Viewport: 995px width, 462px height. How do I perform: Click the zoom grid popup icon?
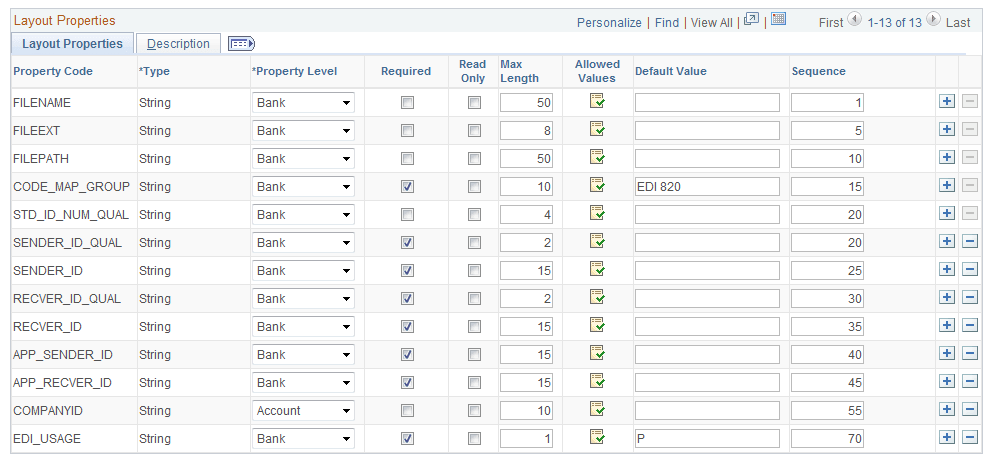click(751, 19)
